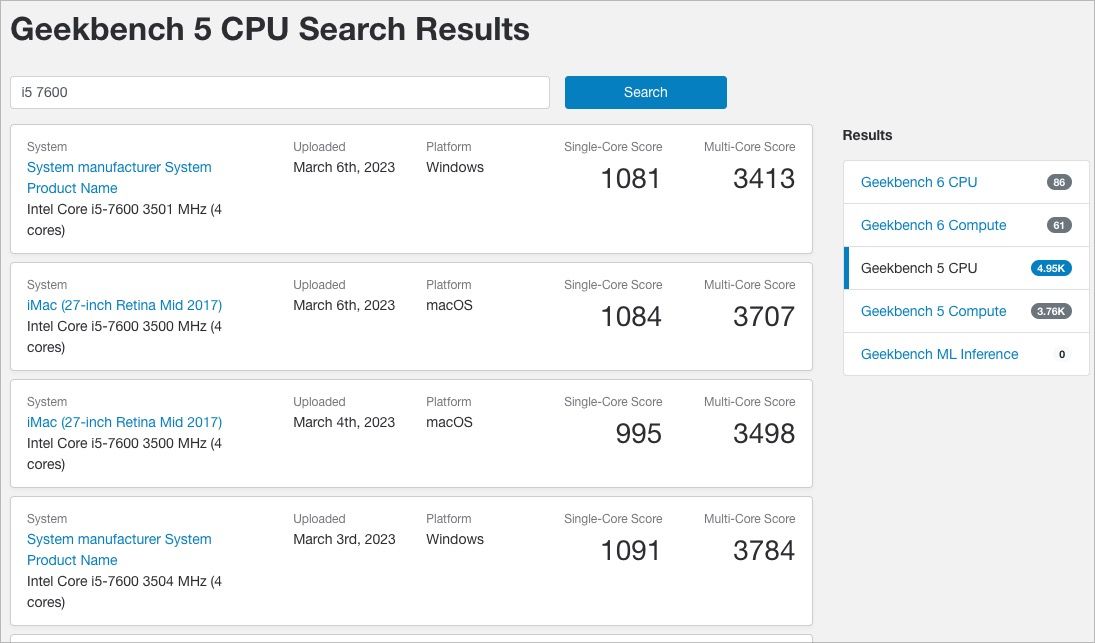Click single-core score 995
Viewport: 1095px width, 643px height.
pyautogui.click(x=638, y=434)
